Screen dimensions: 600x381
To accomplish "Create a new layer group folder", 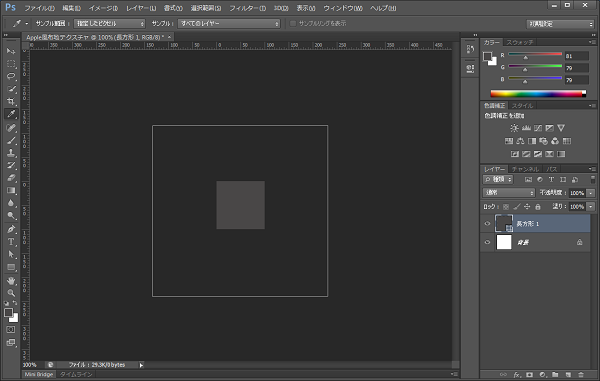I will 555,374.
